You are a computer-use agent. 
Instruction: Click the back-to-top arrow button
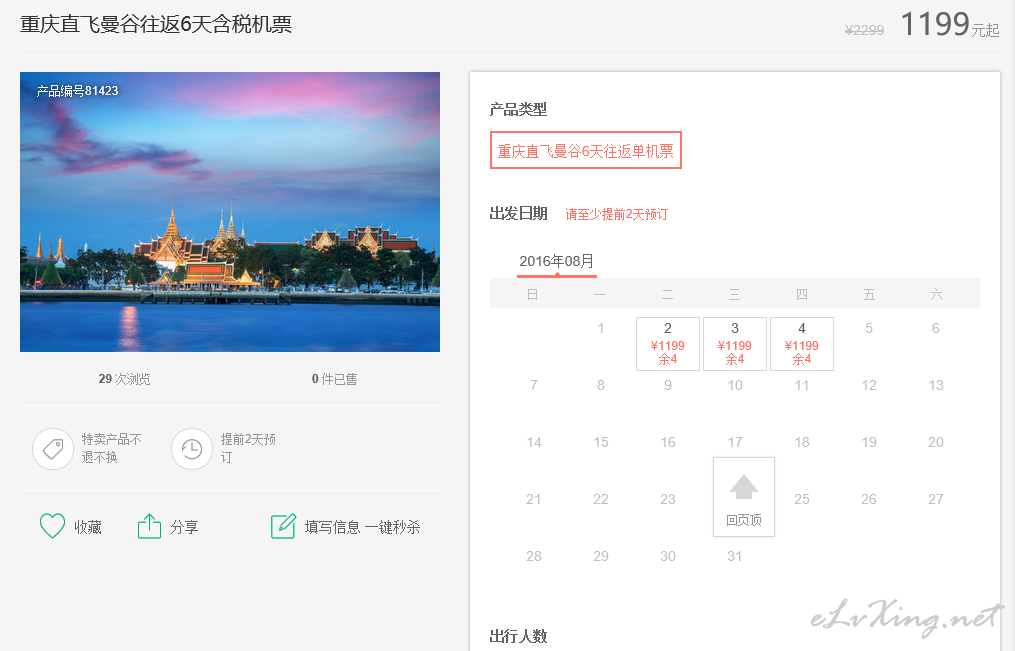744,497
